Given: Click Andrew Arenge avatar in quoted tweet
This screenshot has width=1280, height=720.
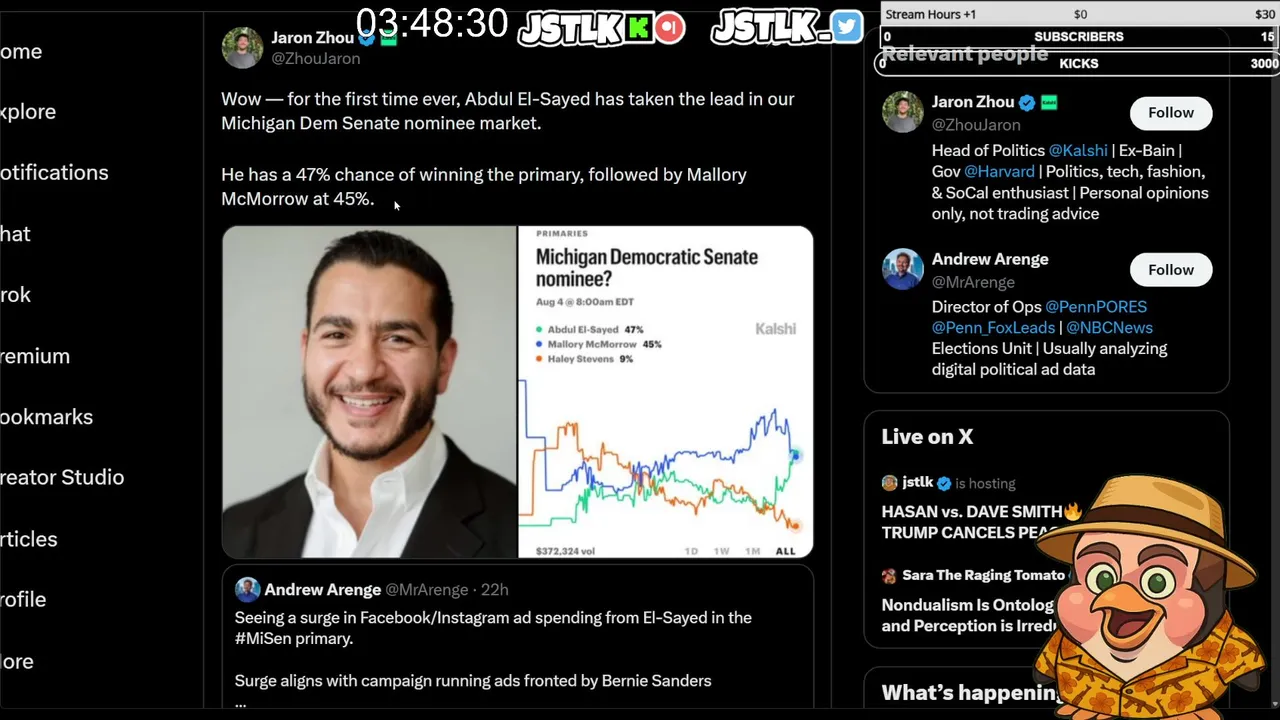Looking at the screenshot, I should coord(247,589).
